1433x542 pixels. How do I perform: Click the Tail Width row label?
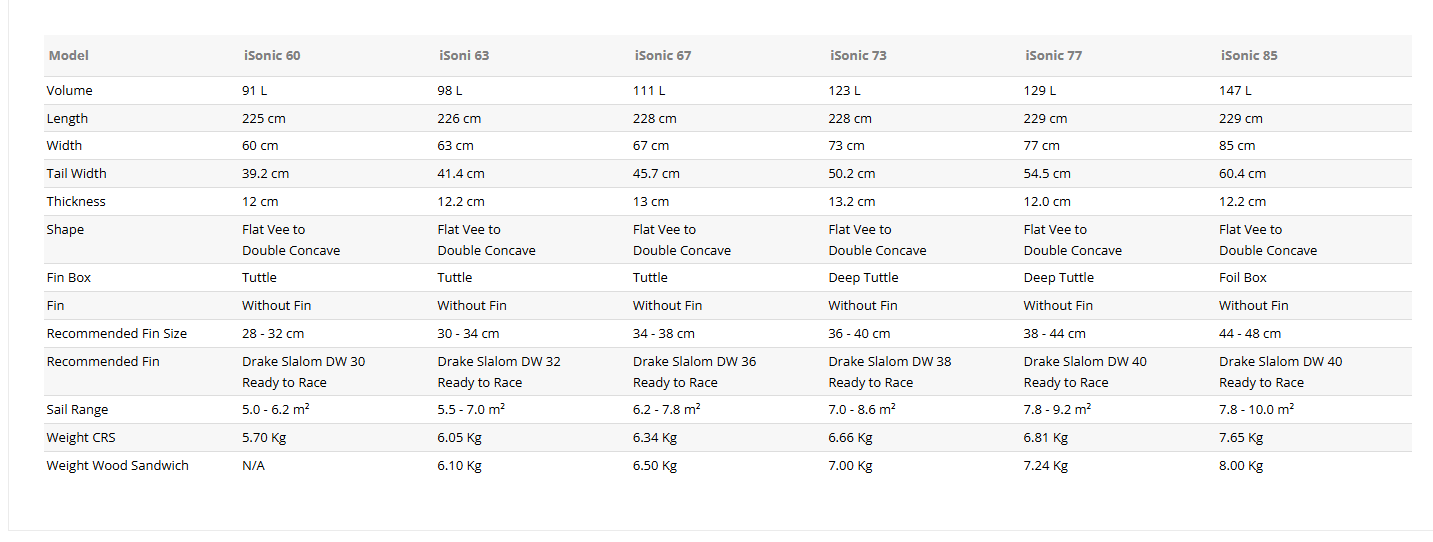[76, 174]
